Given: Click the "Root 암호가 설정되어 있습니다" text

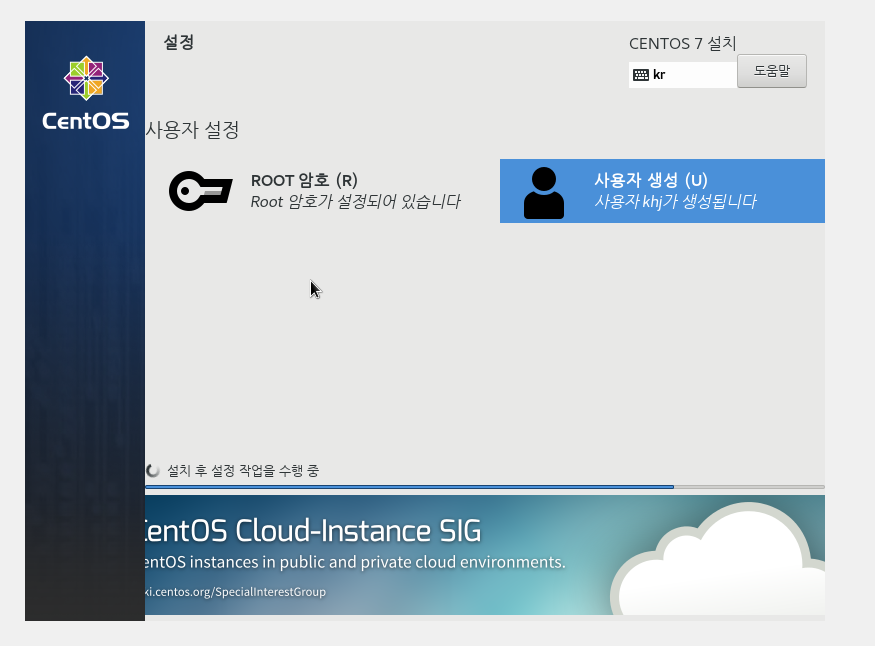Looking at the screenshot, I should point(355,201).
